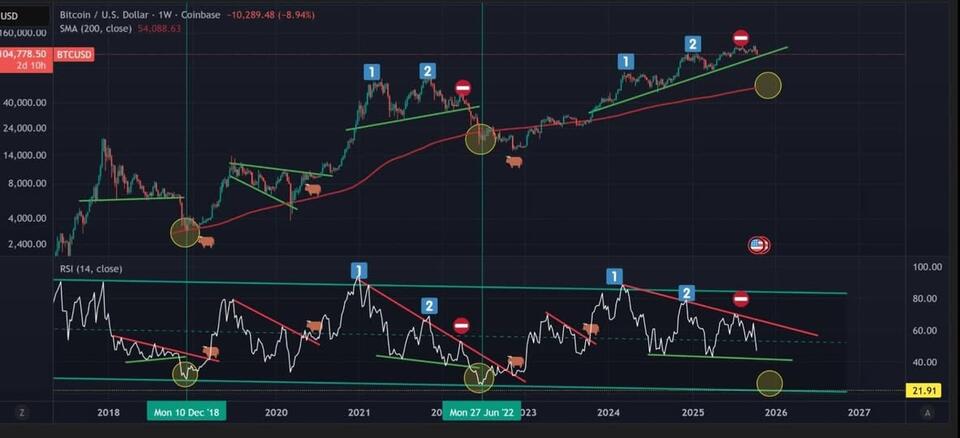960x438 pixels.
Task: Click the BTCUSD price line label
Action: click(x=74, y=55)
